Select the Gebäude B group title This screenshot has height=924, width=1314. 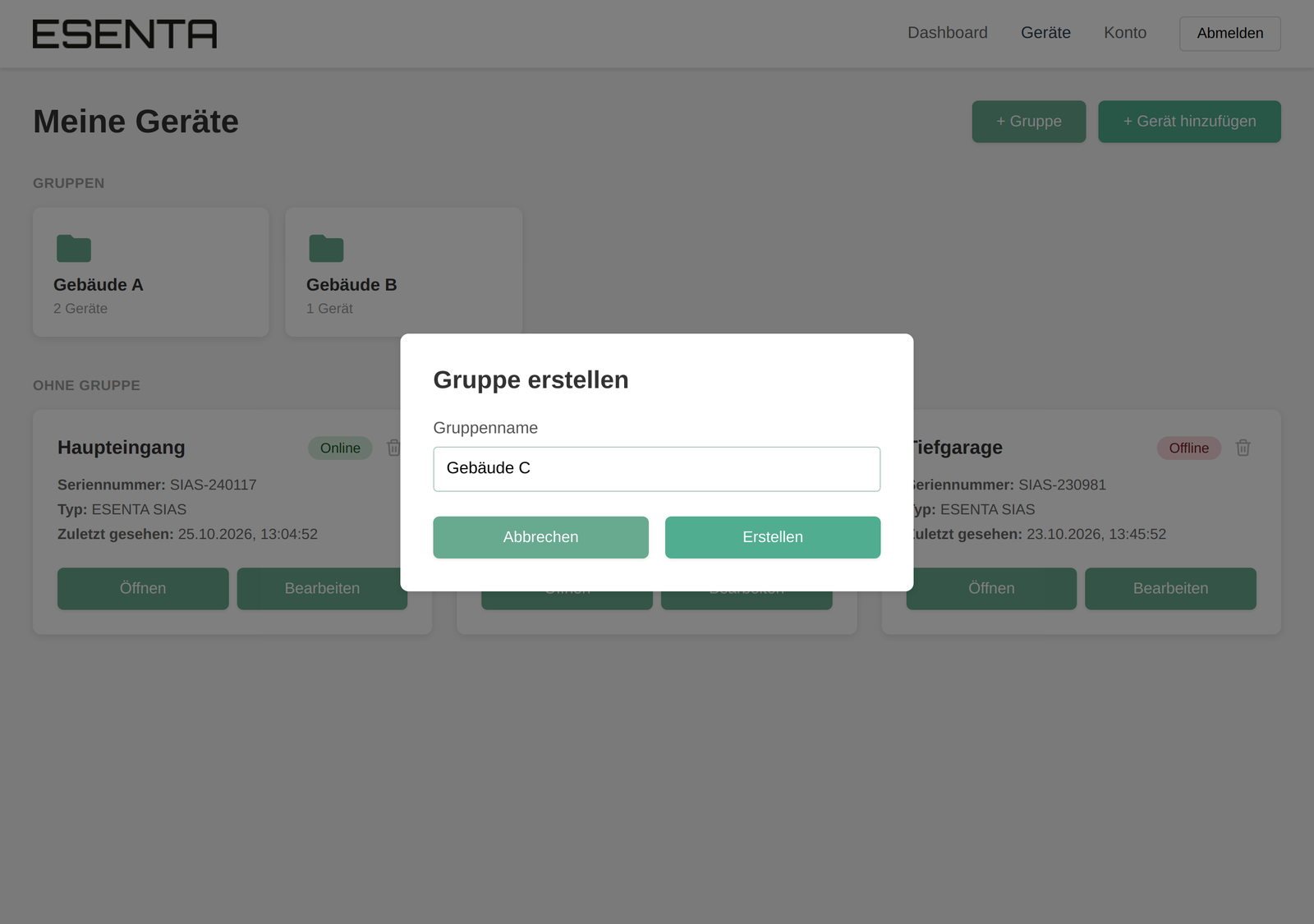[x=351, y=285]
